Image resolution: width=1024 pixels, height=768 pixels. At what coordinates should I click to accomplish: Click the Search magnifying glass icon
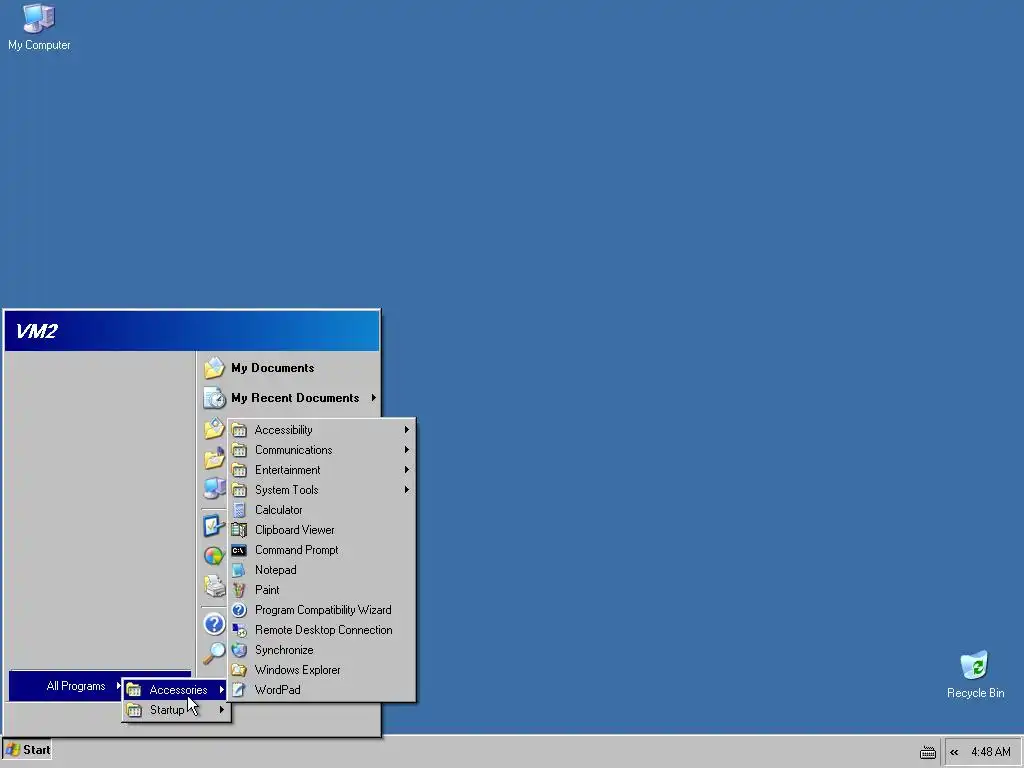click(x=214, y=652)
